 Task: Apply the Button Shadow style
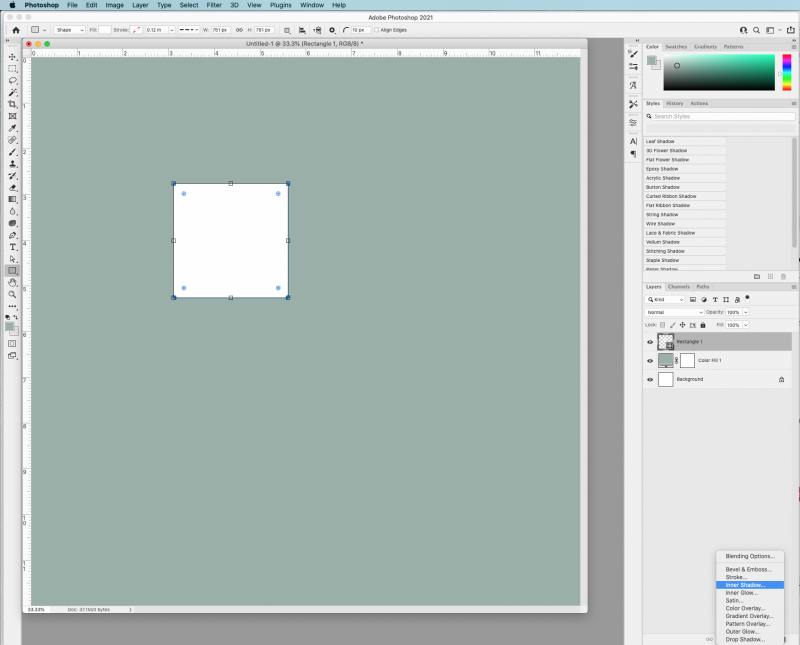685,187
